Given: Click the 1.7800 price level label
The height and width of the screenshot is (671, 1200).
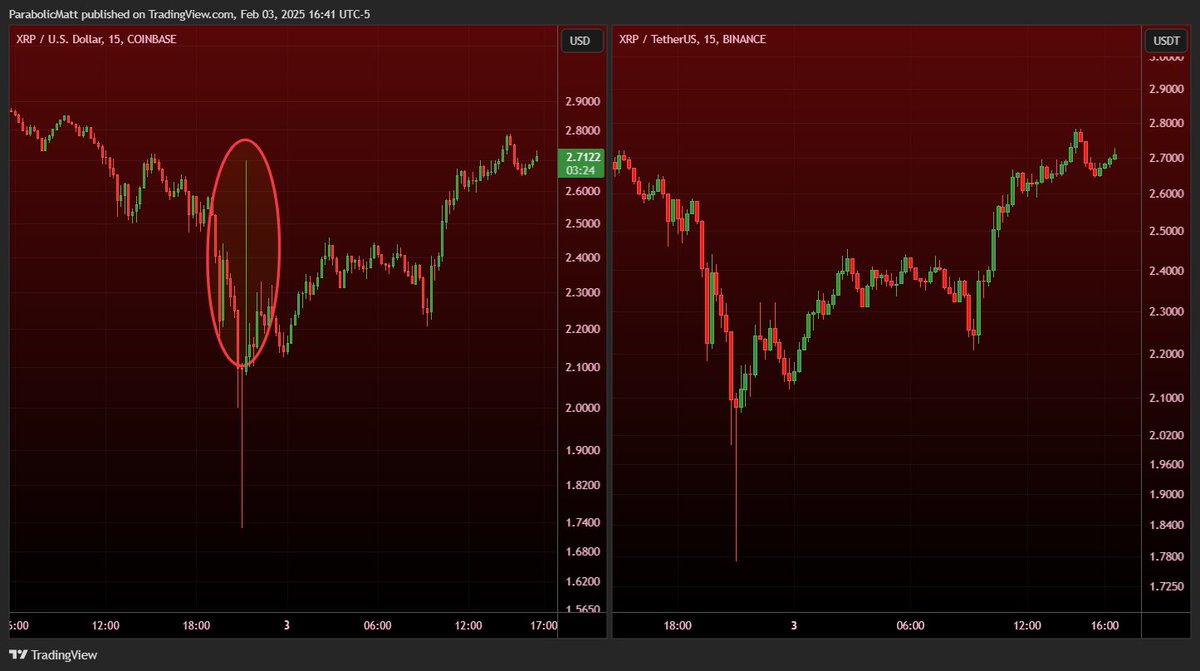Looking at the screenshot, I should point(1168,557).
